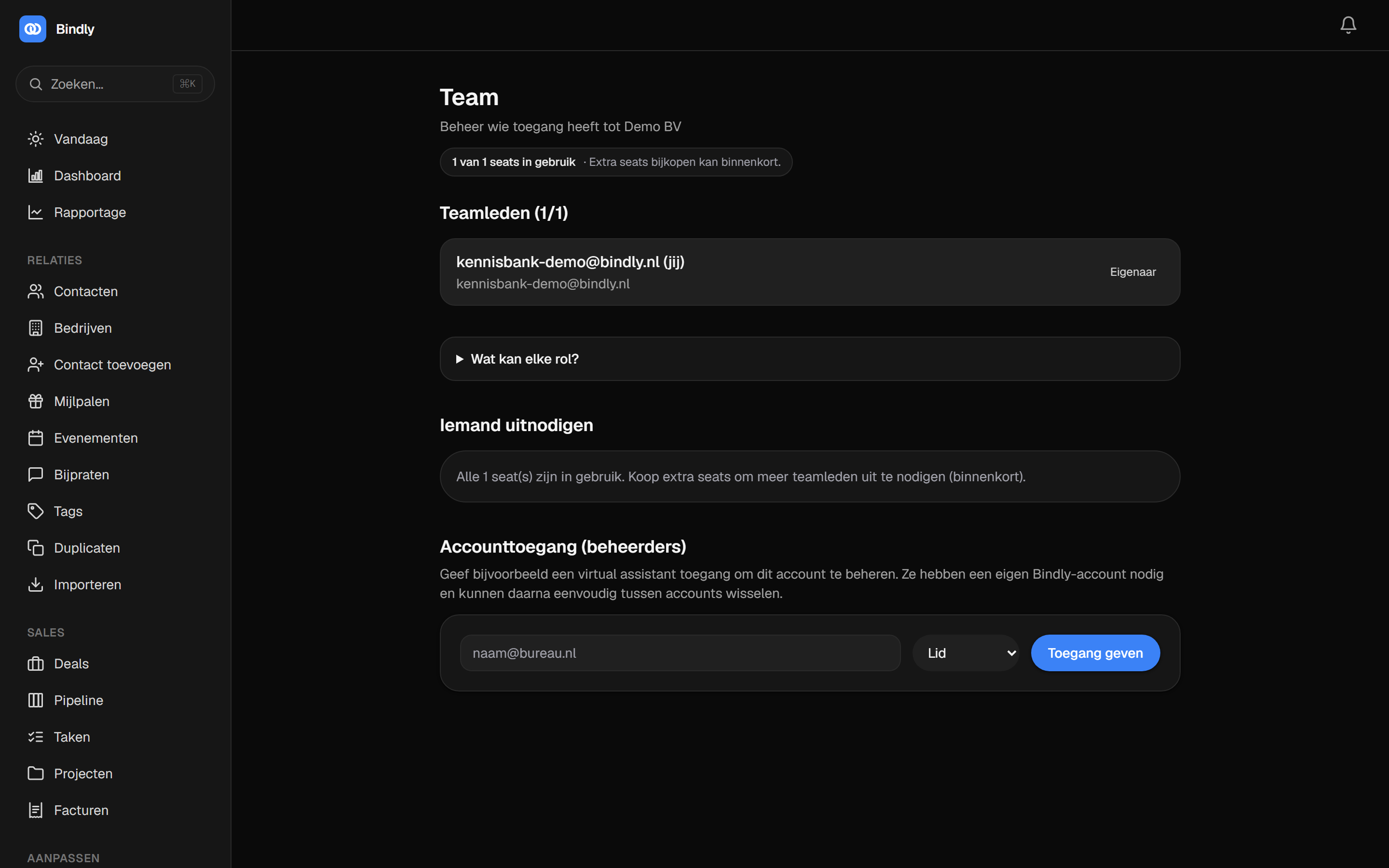Click the Zoeken search box

[x=115, y=84]
